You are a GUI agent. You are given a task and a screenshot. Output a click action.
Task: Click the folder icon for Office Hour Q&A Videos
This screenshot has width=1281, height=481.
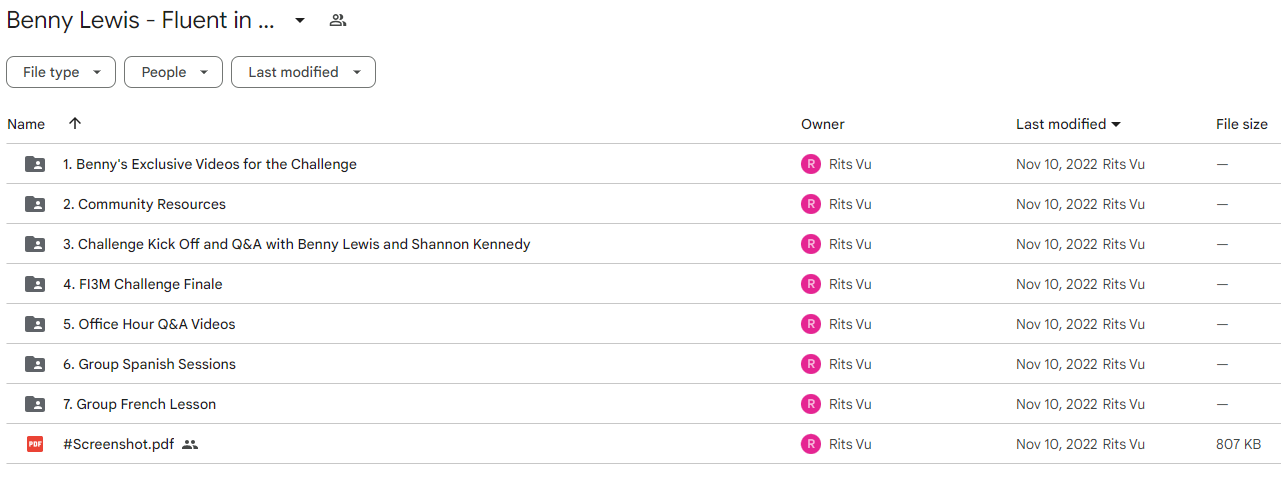tap(35, 324)
